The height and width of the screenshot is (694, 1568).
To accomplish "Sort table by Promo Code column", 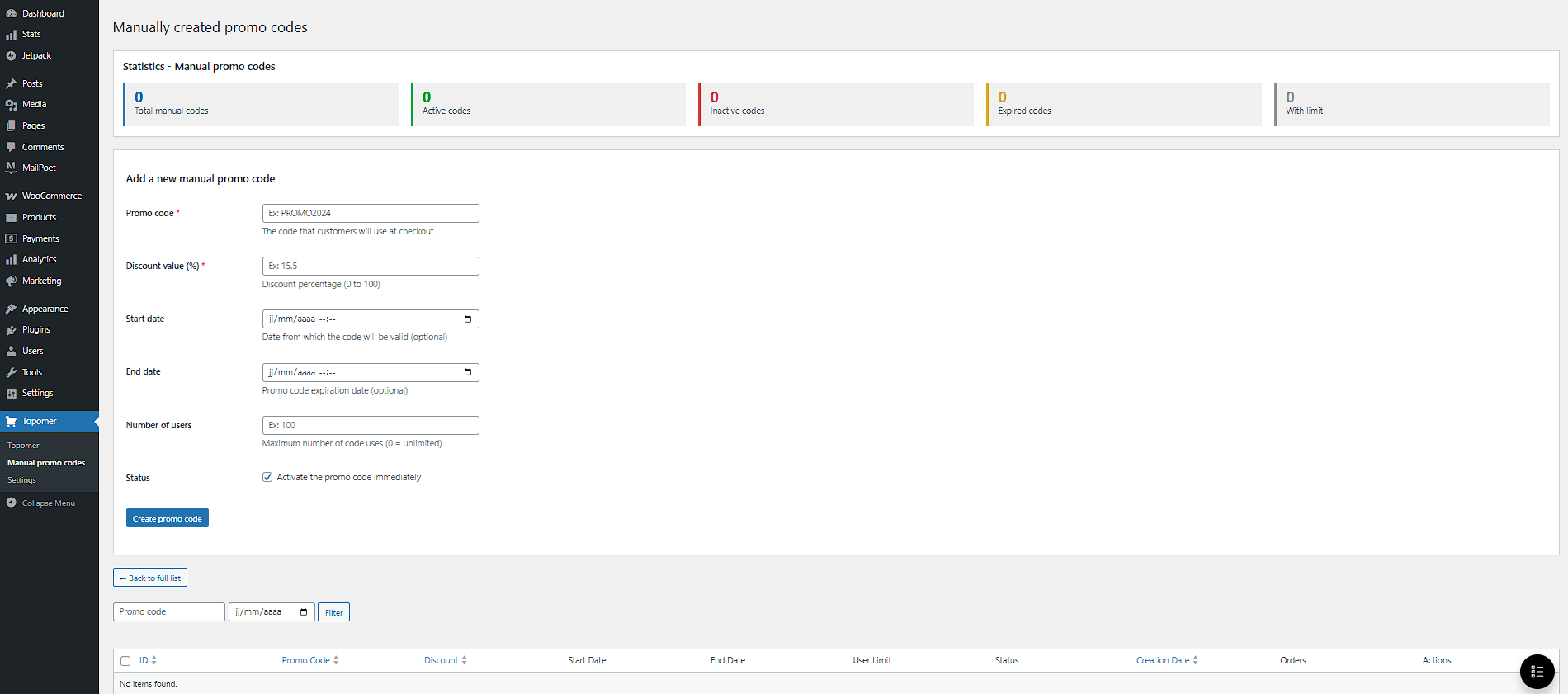I will coord(309,660).
